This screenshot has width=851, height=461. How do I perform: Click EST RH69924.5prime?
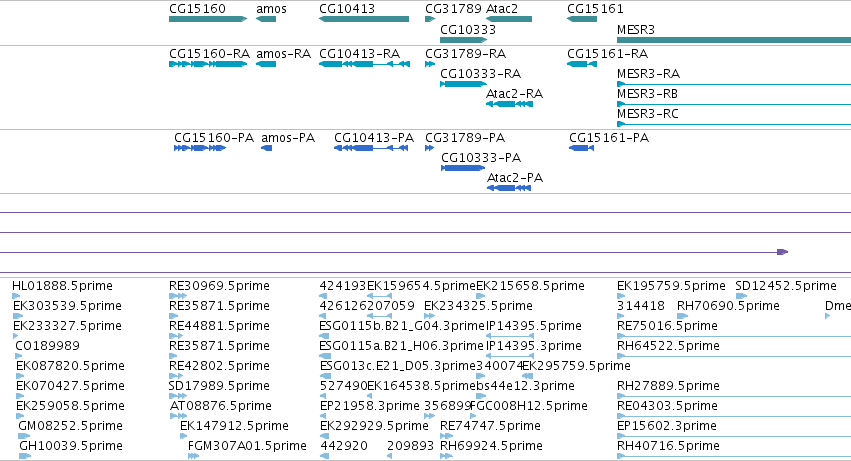tap(491, 446)
